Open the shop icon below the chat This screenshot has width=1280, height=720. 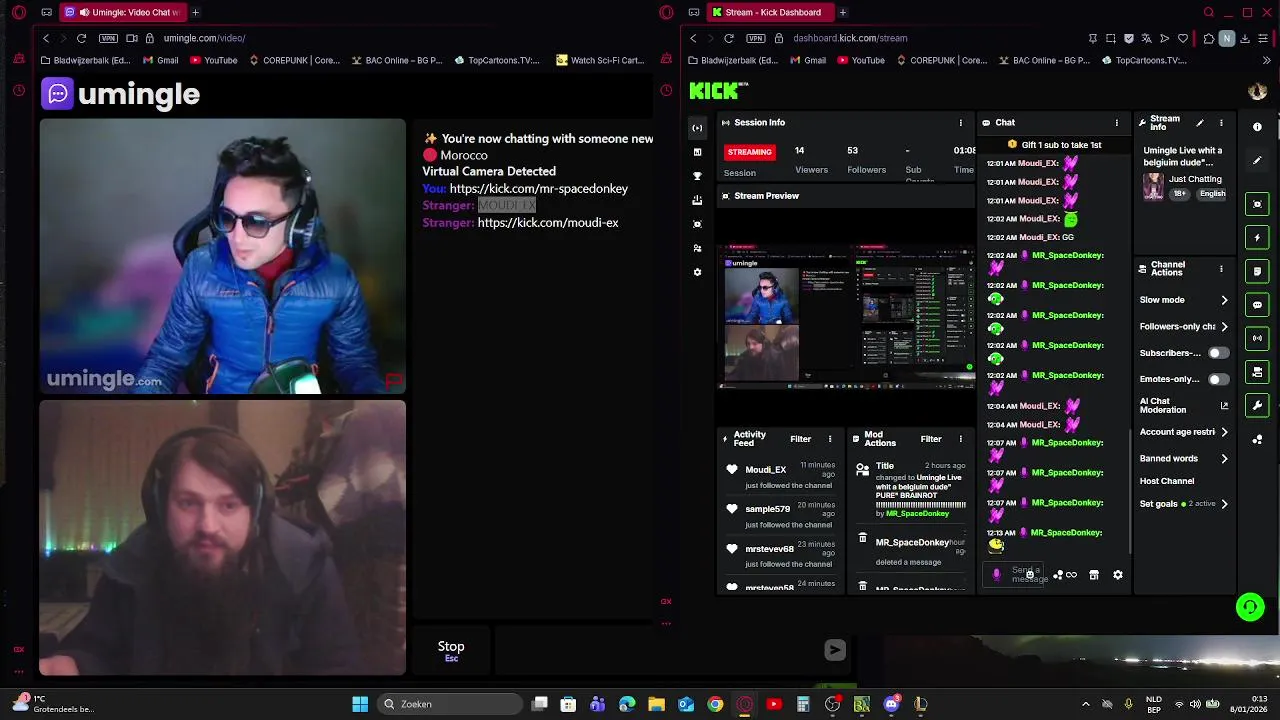tap(1094, 575)
